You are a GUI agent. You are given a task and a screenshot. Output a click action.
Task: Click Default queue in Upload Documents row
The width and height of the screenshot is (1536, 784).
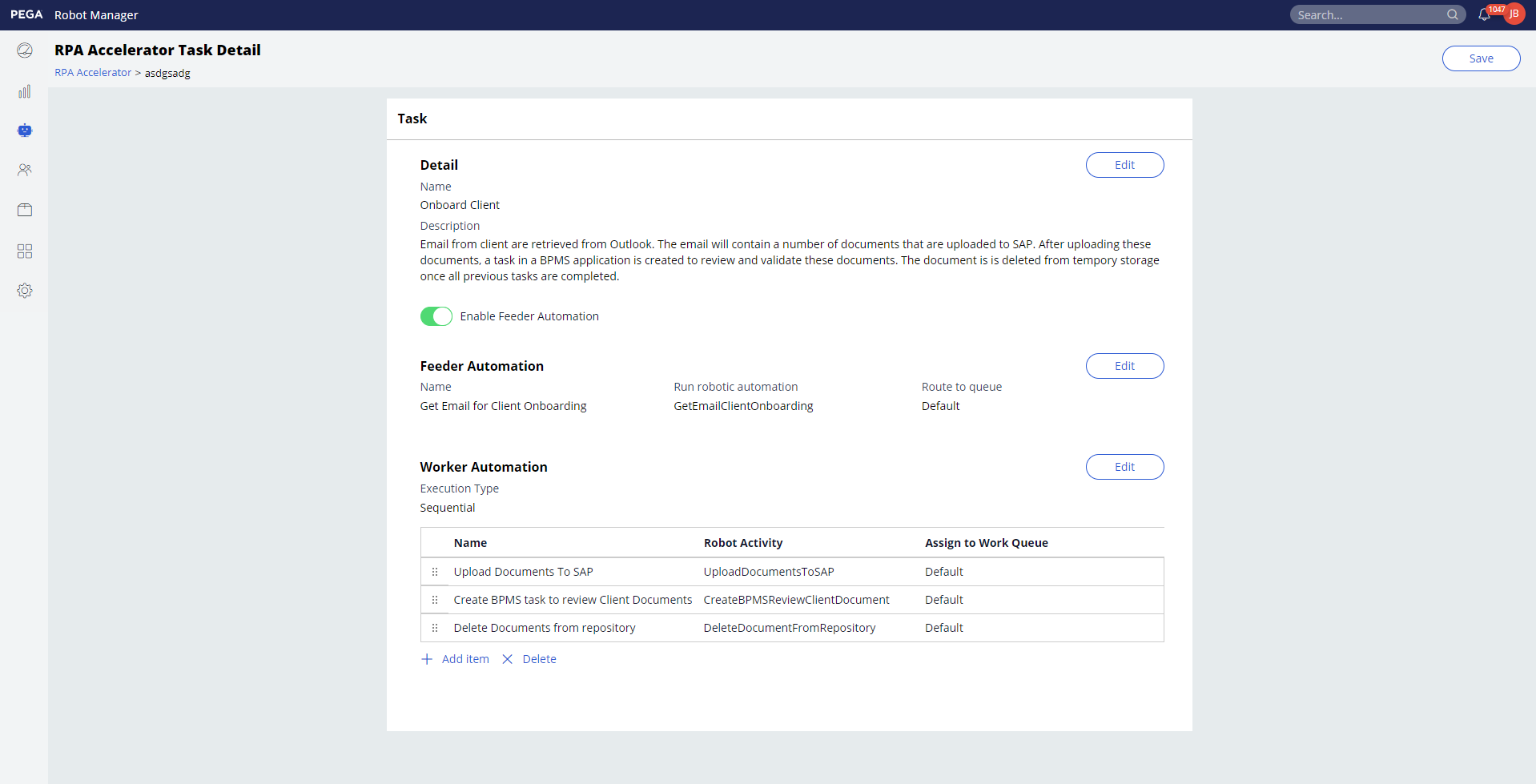[944, 572]
